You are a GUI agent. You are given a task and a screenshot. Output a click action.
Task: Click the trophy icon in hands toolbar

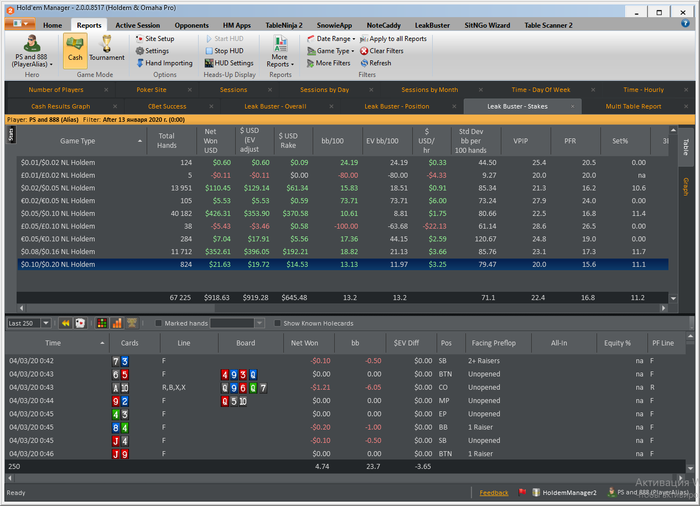132,322
